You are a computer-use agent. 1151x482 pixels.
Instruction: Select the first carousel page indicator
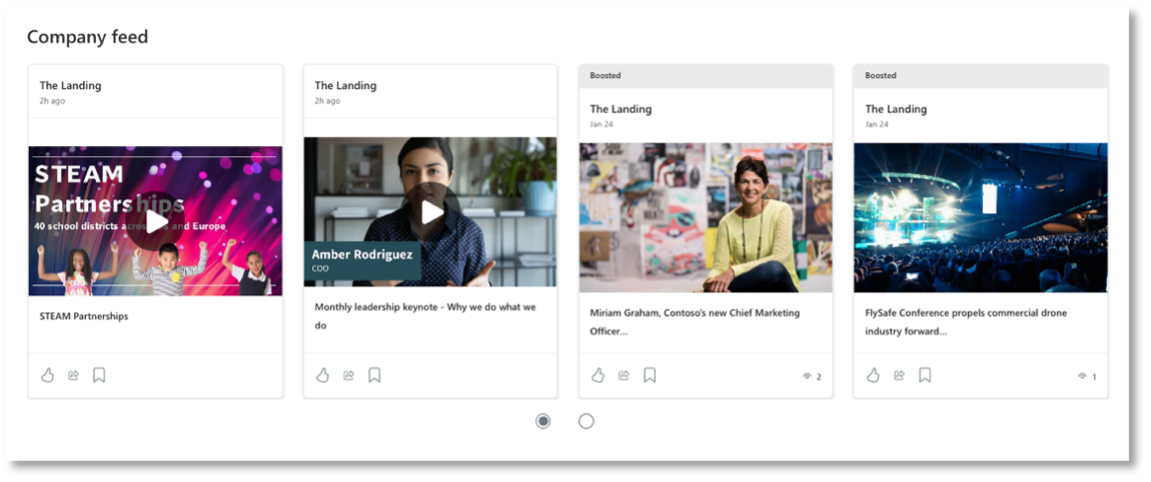click(x=543, y=421)
